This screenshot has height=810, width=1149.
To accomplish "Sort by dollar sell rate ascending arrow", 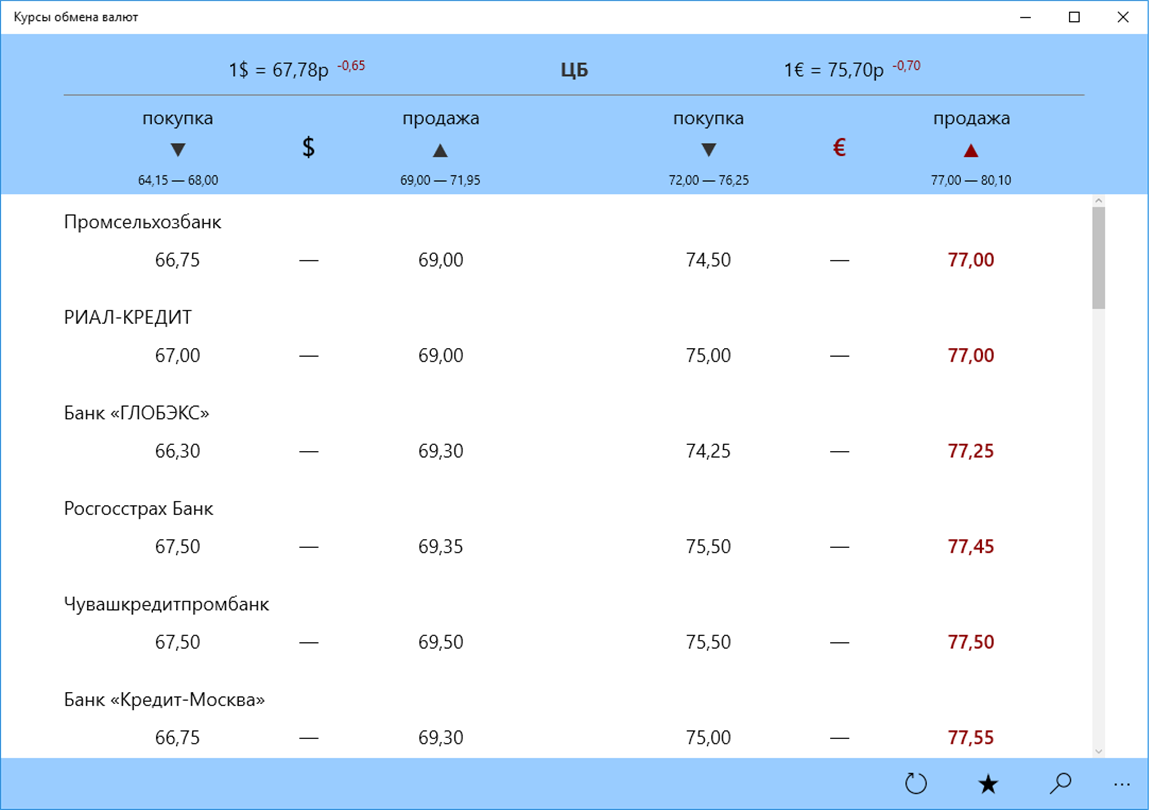I will (x=440, y=150).
